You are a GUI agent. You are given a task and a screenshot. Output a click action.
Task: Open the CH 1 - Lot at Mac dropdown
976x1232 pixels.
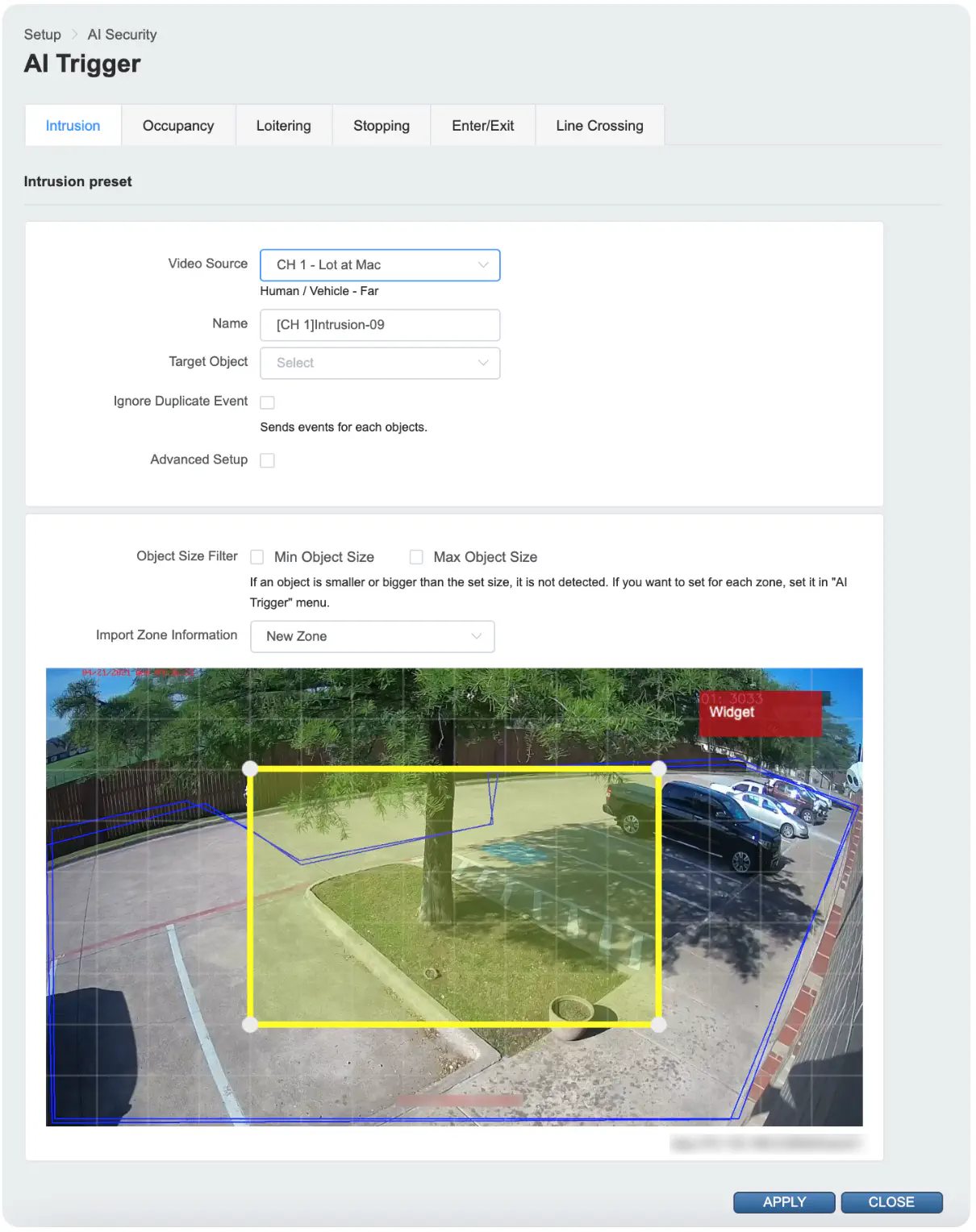click(x=380, y=265)
